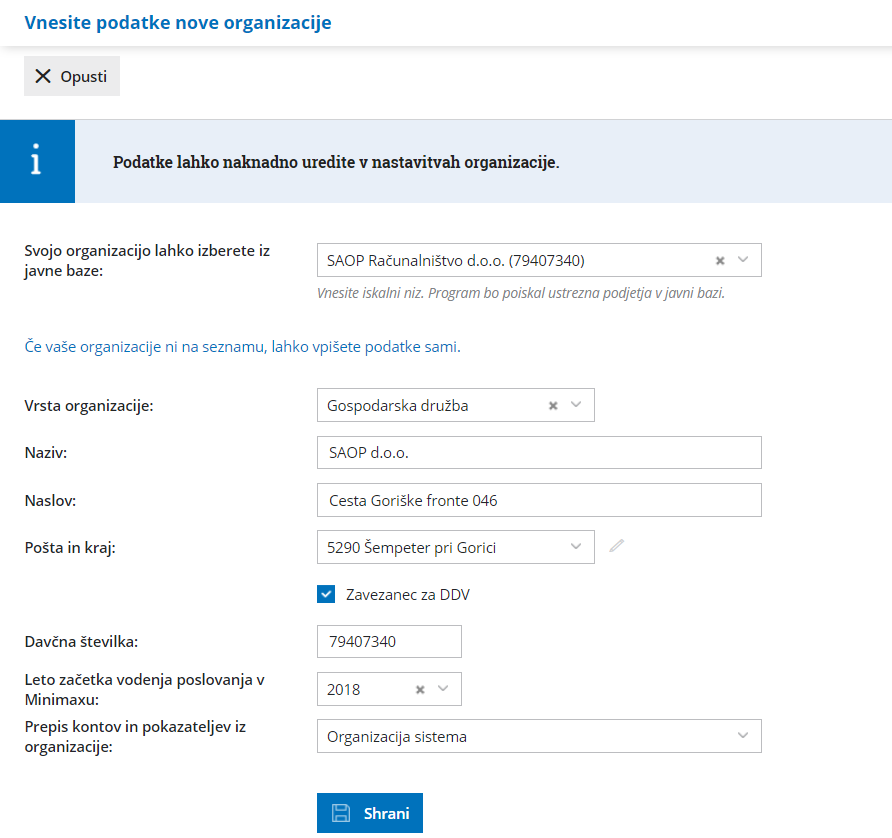Image resolution: width=892 pixels, height=838 pixels.
Task: Click the Shrani button
Action: coord(370,813)
